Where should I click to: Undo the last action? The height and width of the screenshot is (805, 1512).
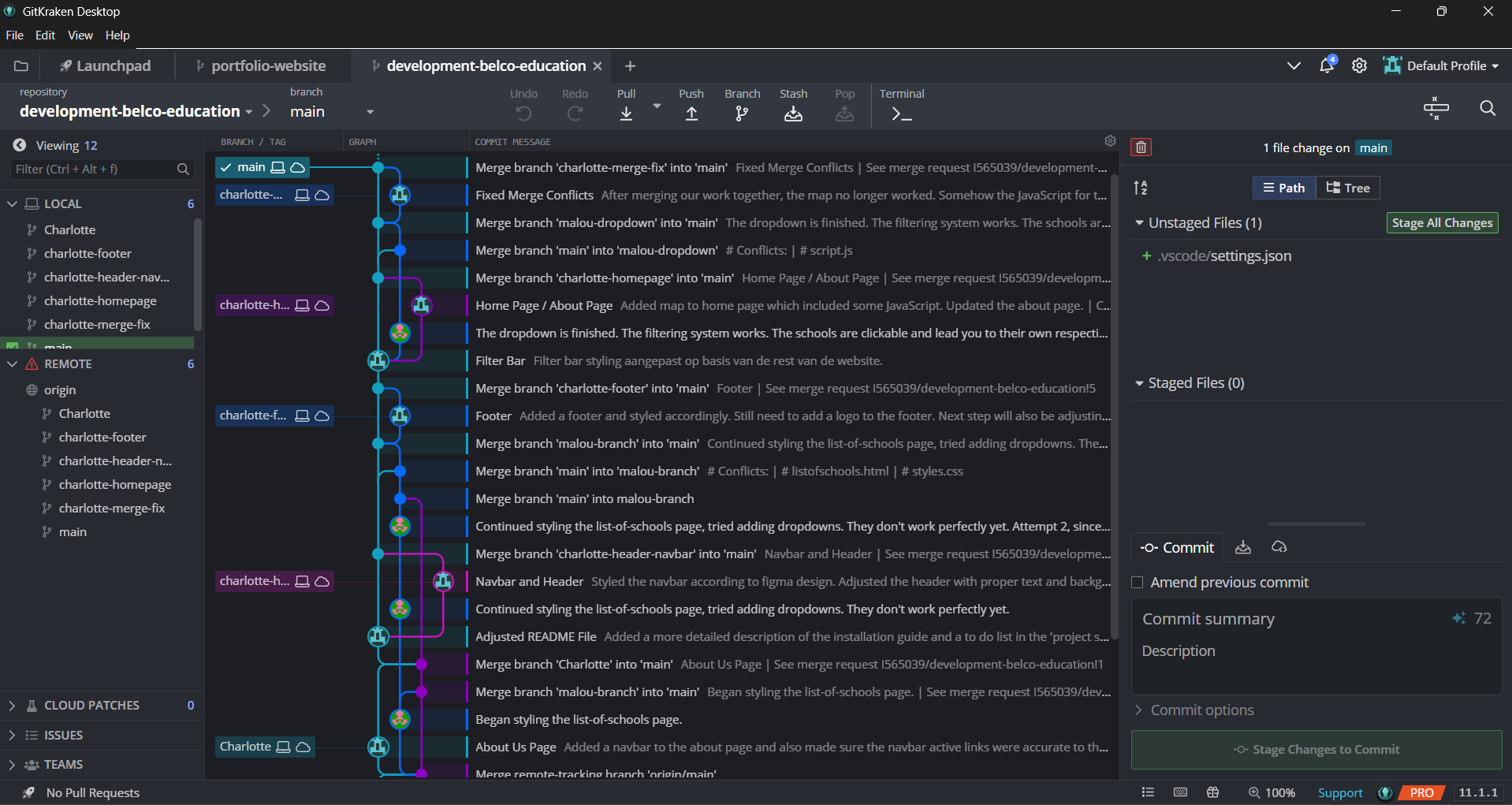523,114
